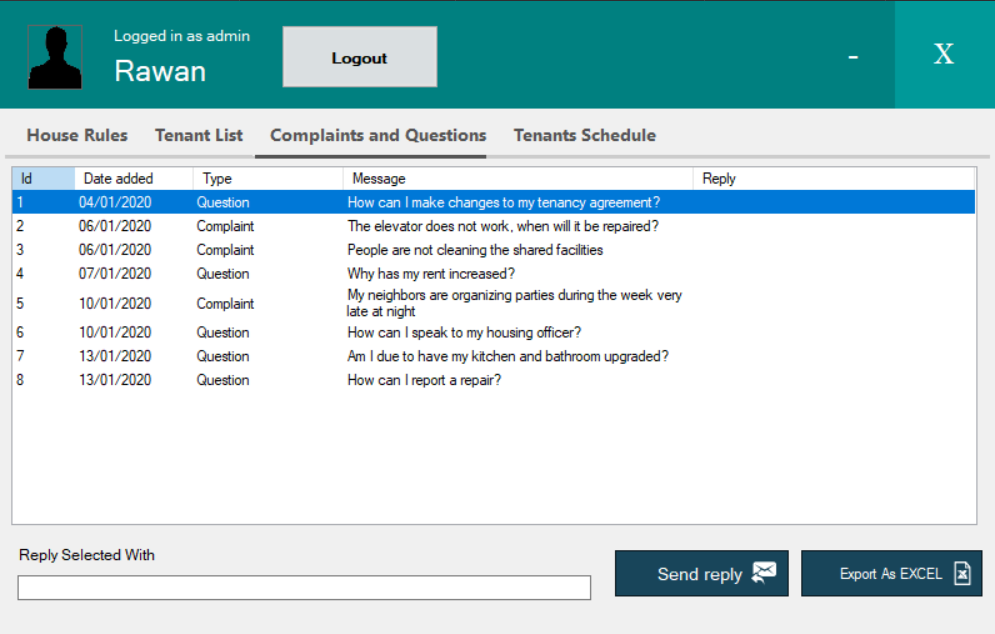Click the 'Logged in as admin' label
Image resolution: width=995 pixels, height=634 pixels.
pyautogui.click(x=182, y=36)
